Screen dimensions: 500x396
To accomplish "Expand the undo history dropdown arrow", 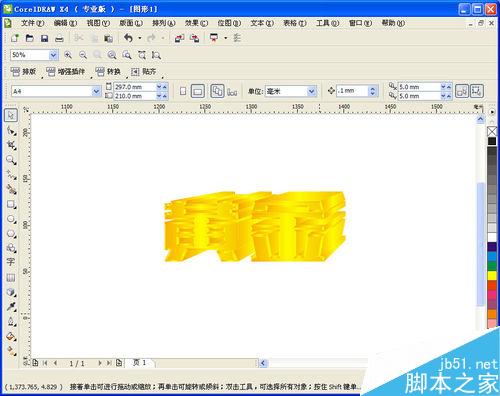I will 140,38.
